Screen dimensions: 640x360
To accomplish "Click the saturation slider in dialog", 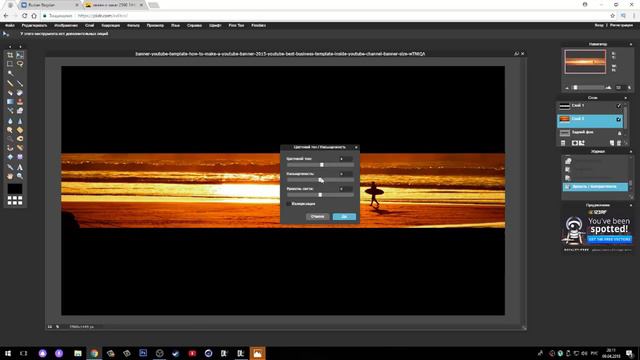I will pos(320,180).
